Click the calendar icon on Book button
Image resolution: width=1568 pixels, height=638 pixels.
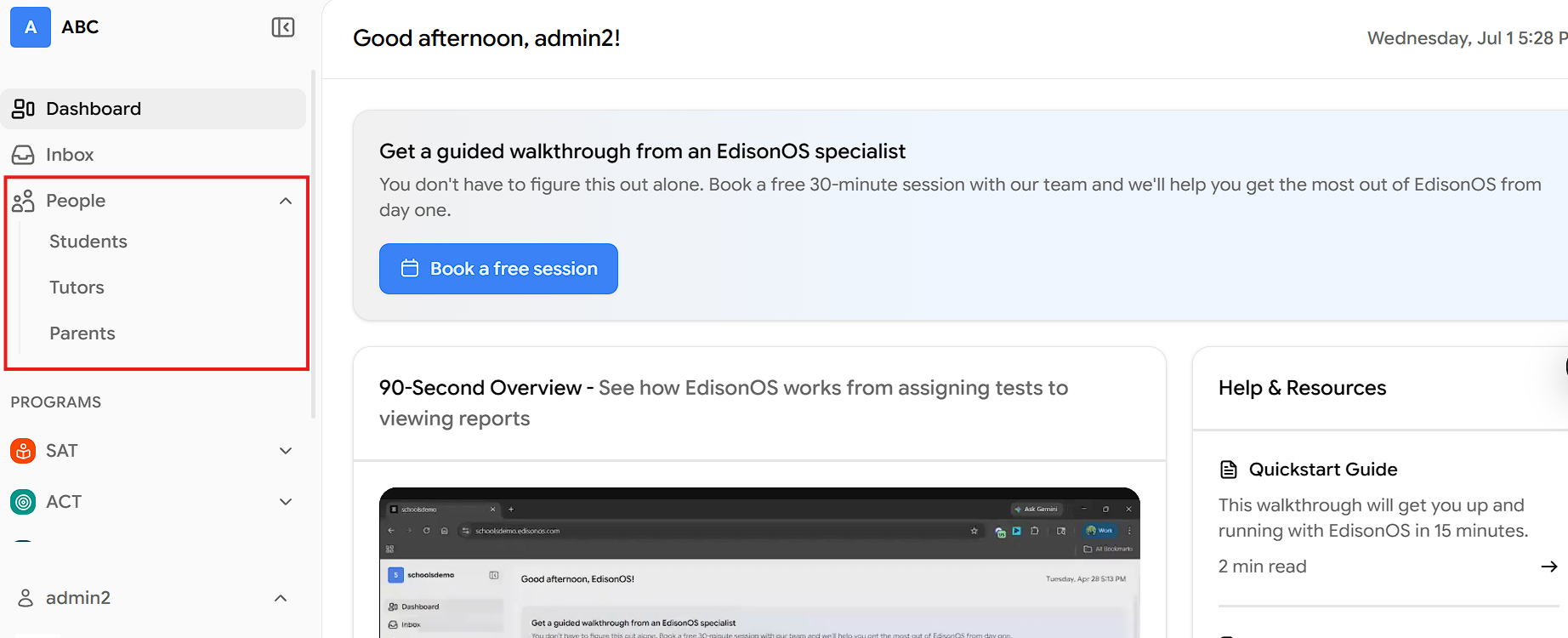[410, 268]
